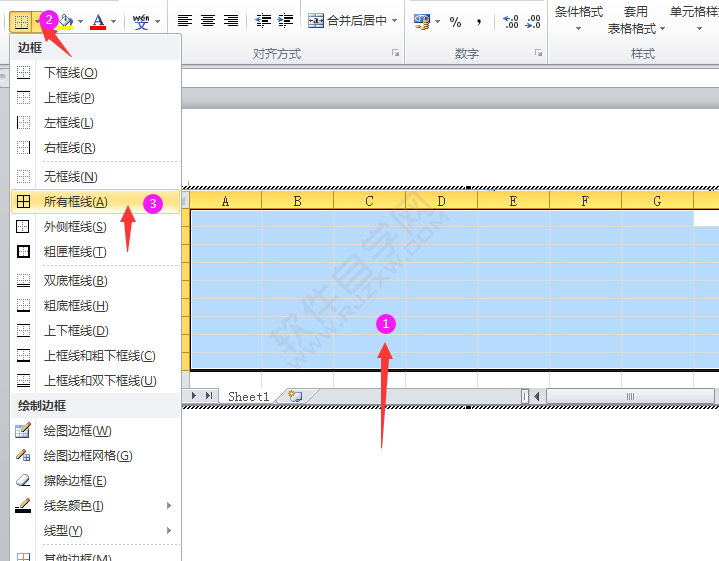Select 擦除边框(E) erase border
Viewport: 719px width, 561px height.
coord(95,480)
